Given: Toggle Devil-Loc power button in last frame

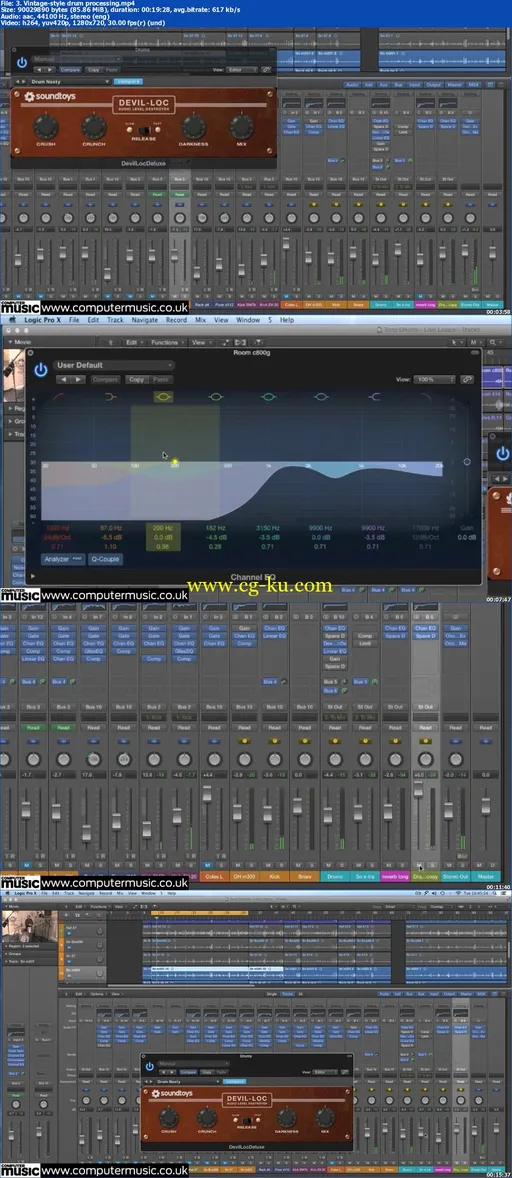Looking at the screenshot, I should pos(149,1065).
